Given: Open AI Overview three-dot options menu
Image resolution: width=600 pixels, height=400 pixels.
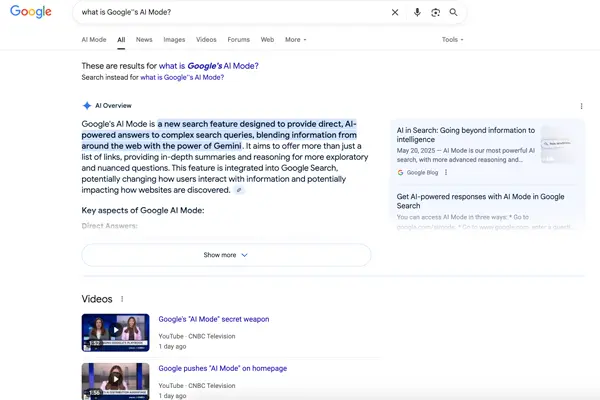Looking at the screenshot, I should point(581,106).
